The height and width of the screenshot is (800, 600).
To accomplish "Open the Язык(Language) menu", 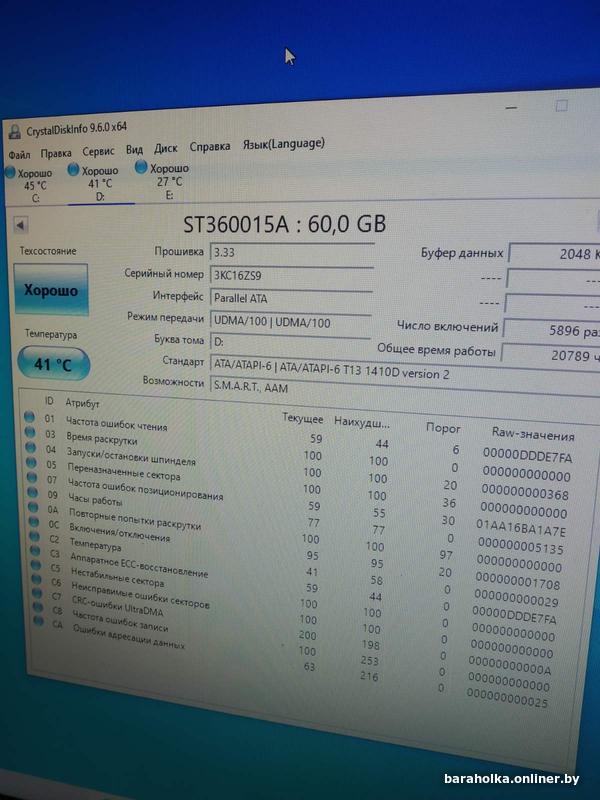I will pos(283,144).
